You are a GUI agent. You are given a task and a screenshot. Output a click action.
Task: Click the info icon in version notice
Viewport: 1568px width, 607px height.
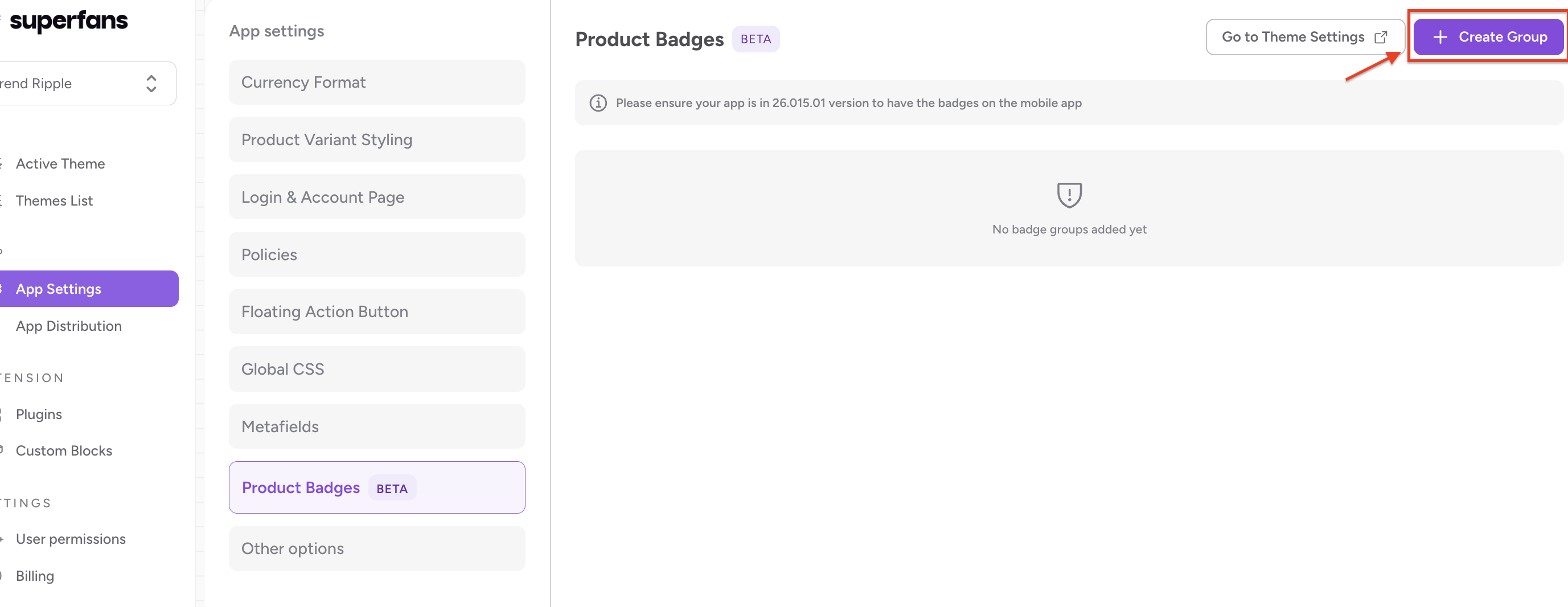(x=598, y=103)
